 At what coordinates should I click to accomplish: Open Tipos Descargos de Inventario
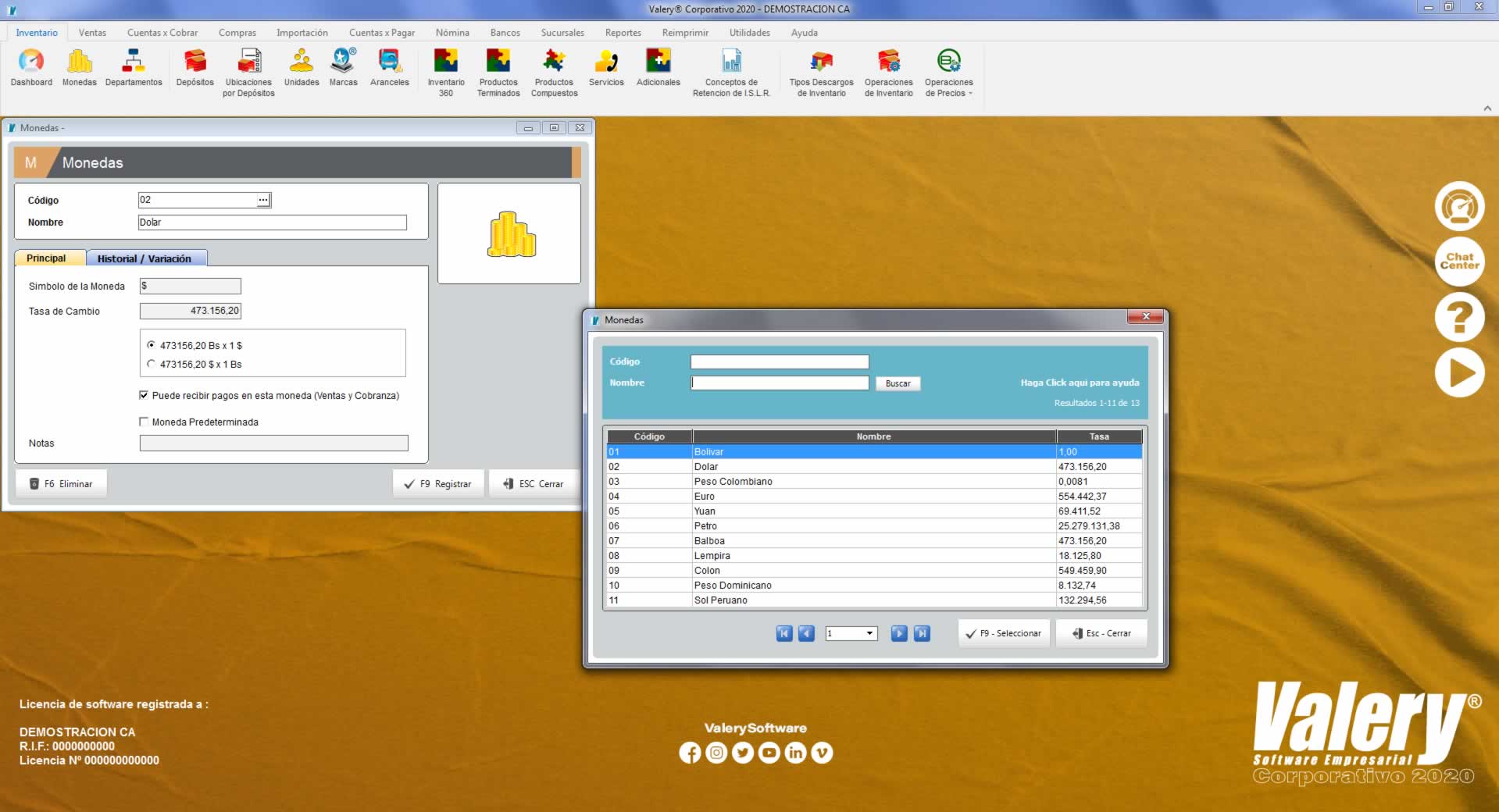tap(821, 73)
